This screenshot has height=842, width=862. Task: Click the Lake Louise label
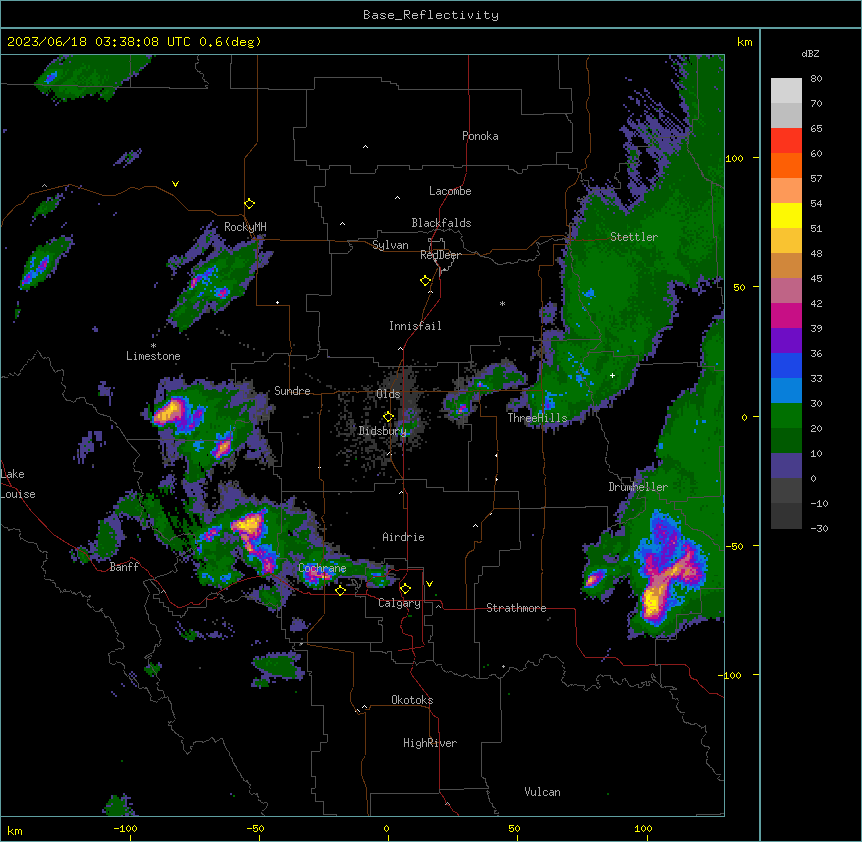18,484
